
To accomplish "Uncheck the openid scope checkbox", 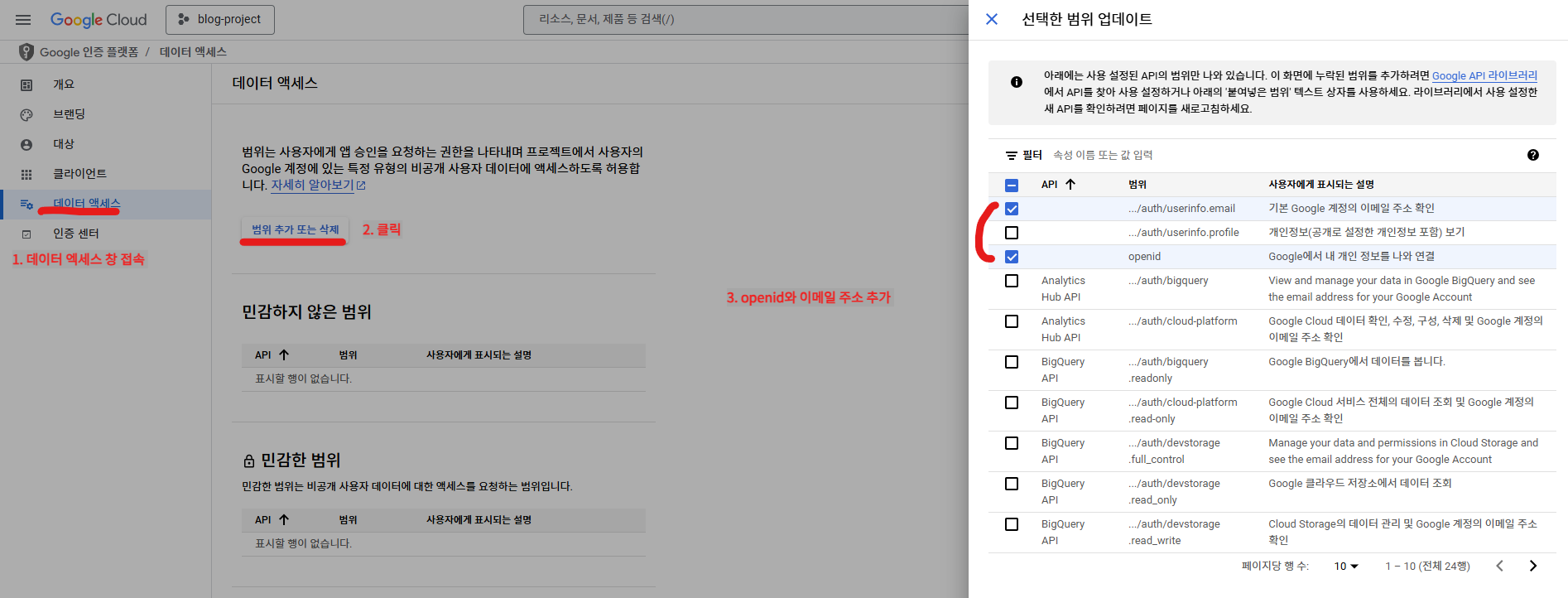I will (x=1012, y=257).
